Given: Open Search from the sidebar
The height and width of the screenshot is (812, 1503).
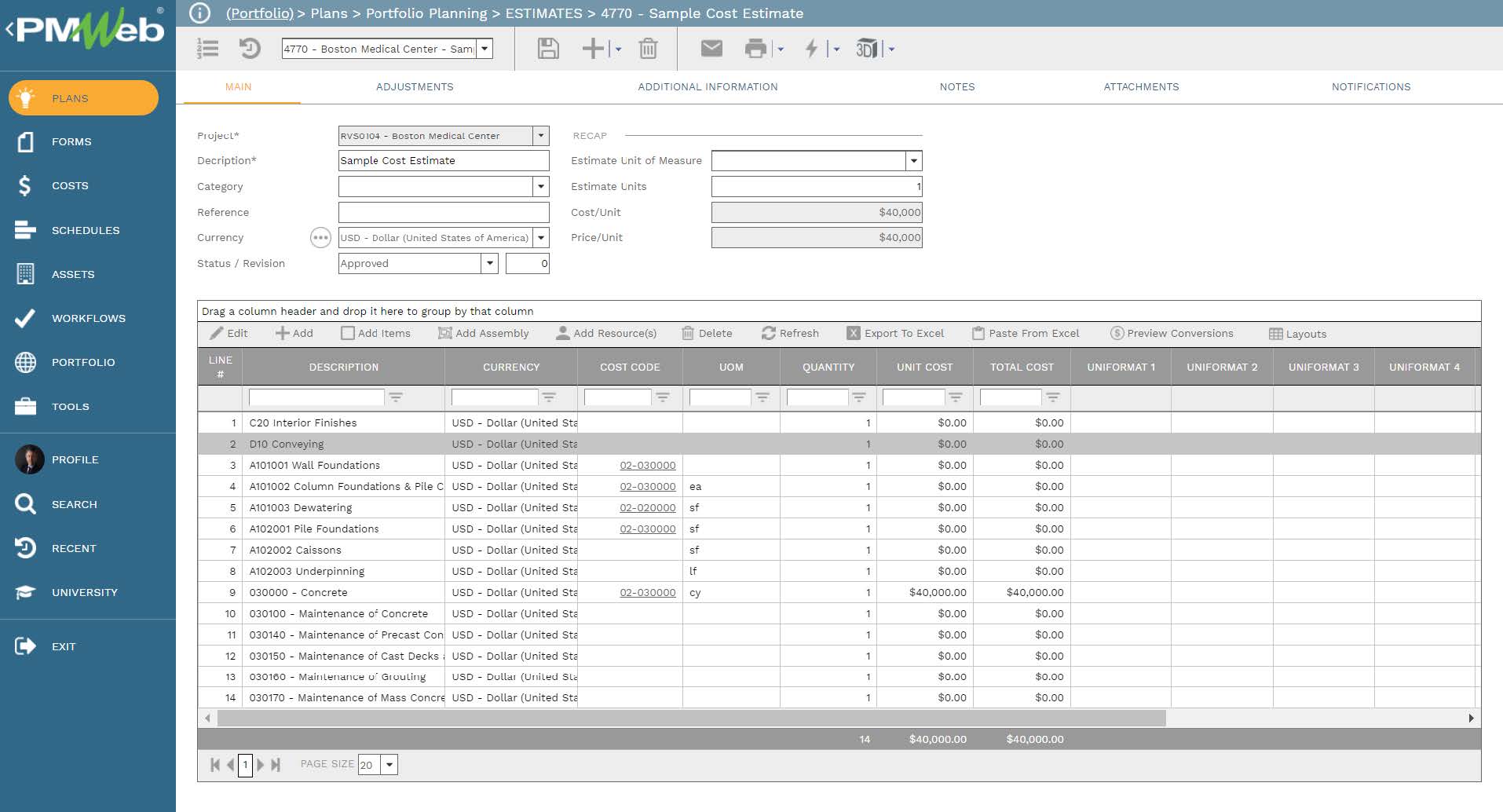Looking at the screenshot, I should pyautogui.click(x=74, y=504).
